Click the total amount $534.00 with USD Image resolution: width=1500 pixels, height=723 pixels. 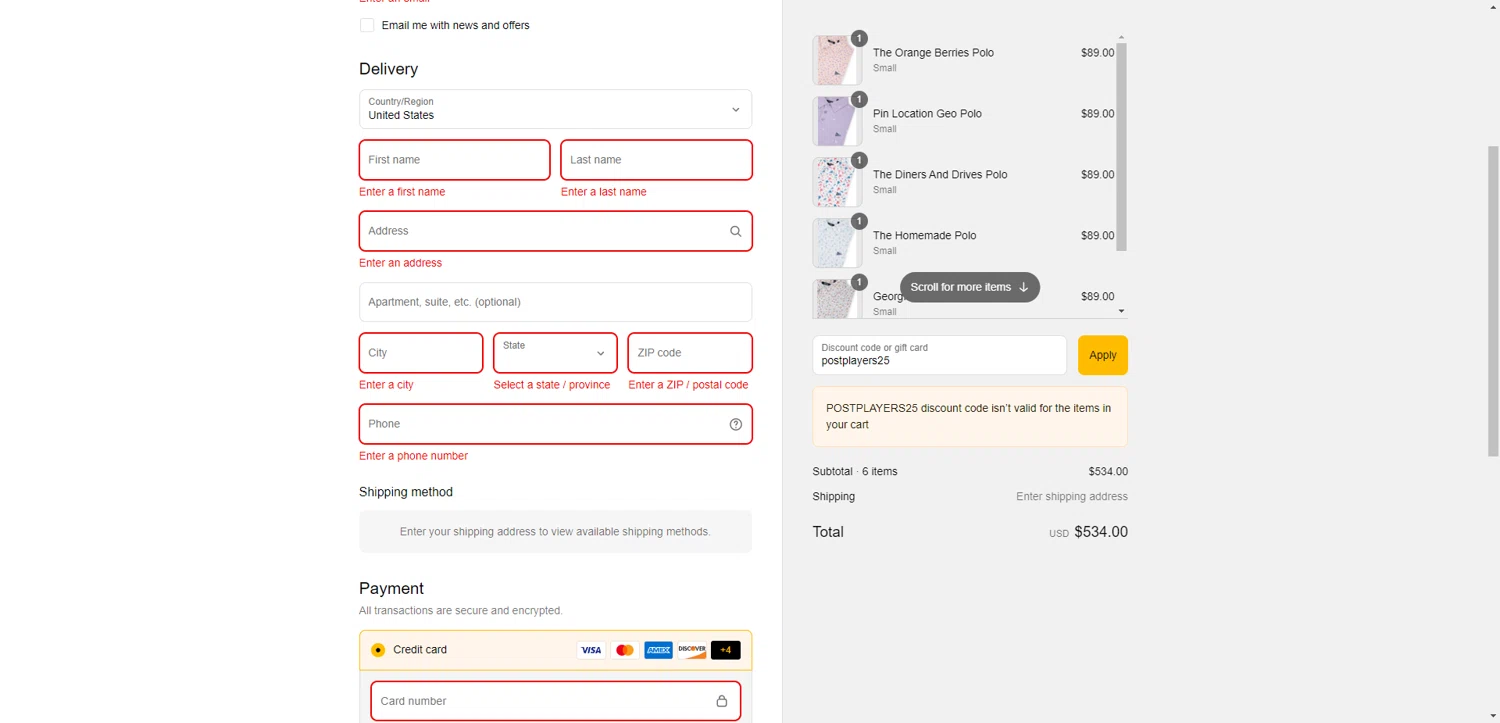tap(1088, 532)
